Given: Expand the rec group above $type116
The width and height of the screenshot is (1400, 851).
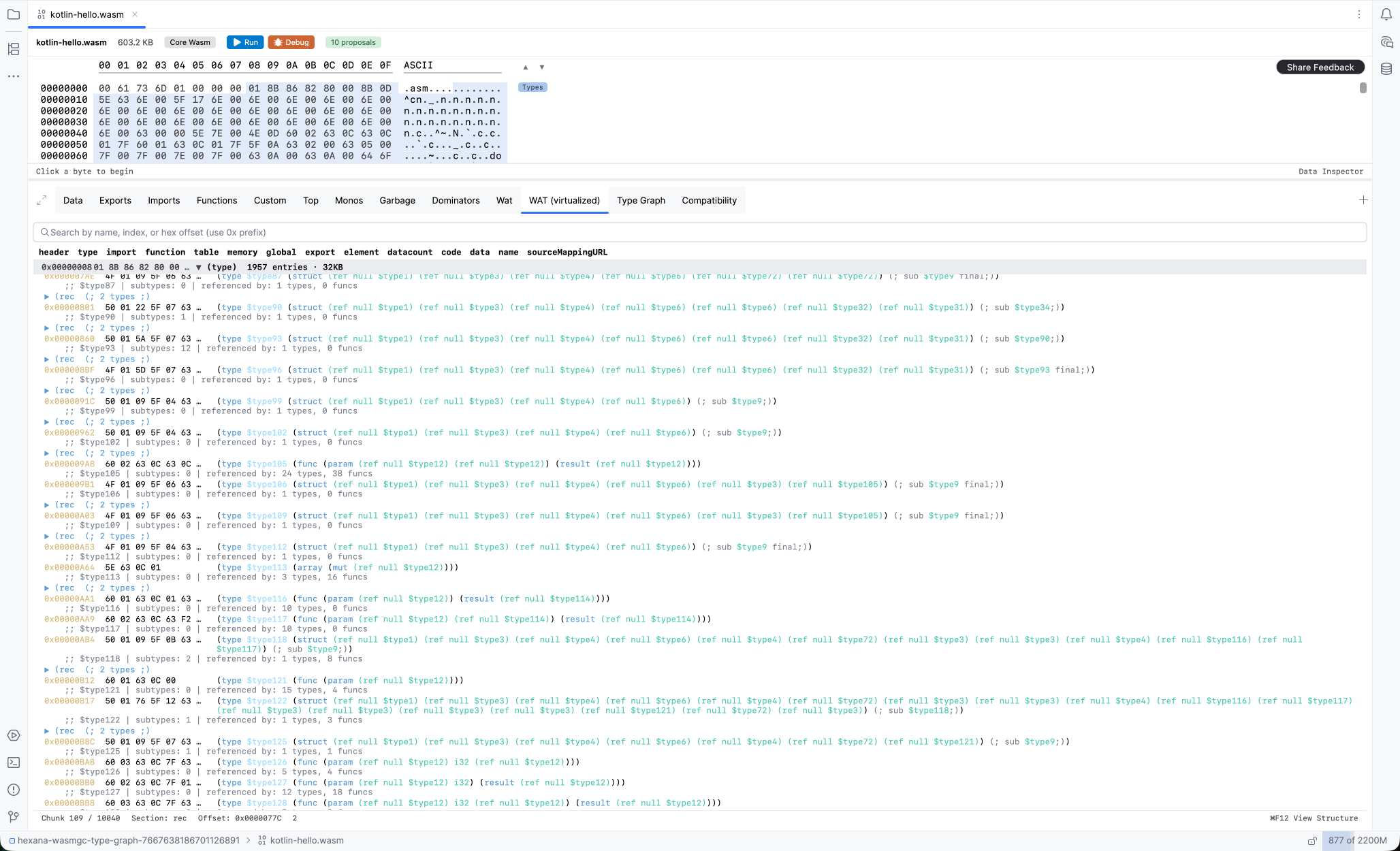Looking at the screenshot, I should [46, 588].
